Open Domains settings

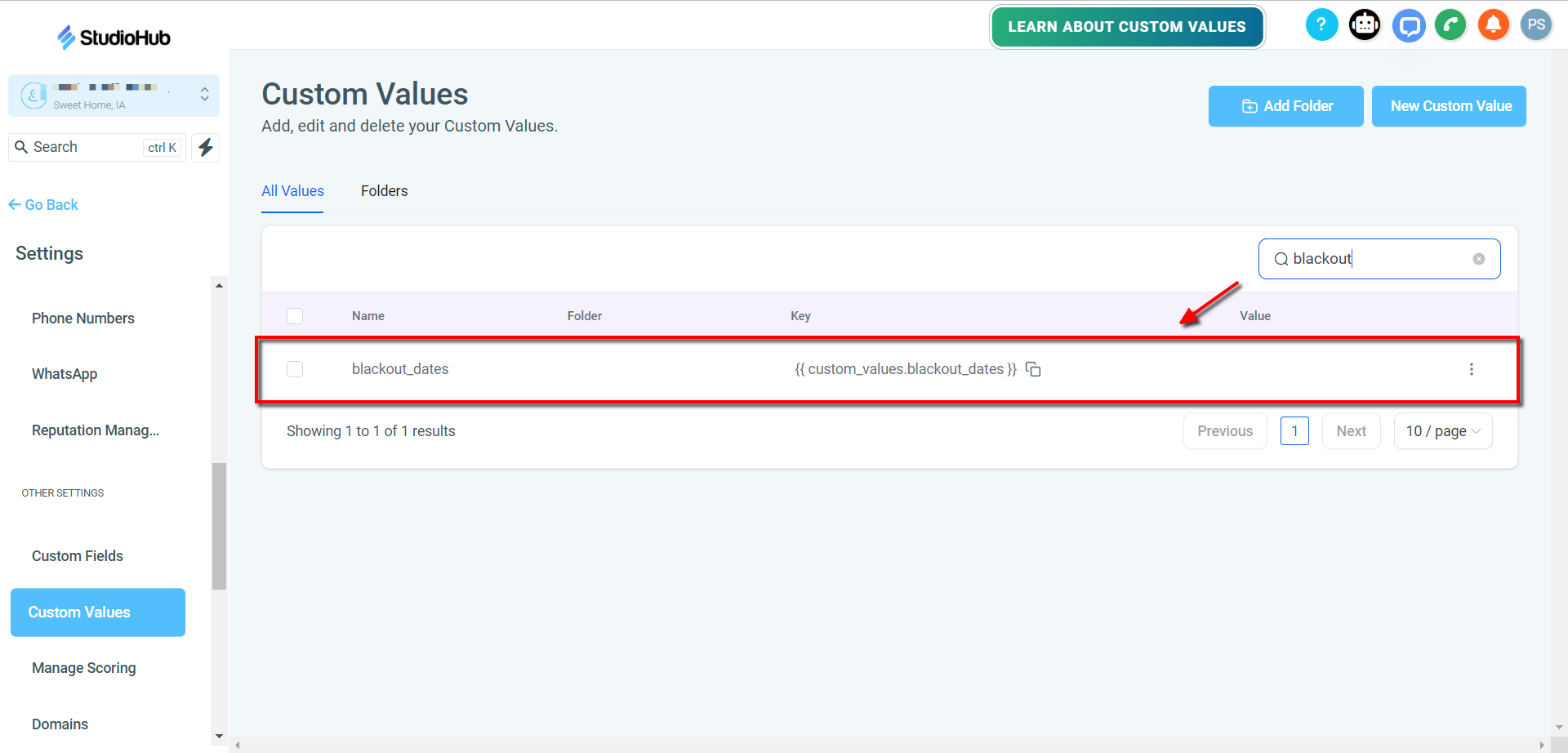pos(60,724)
